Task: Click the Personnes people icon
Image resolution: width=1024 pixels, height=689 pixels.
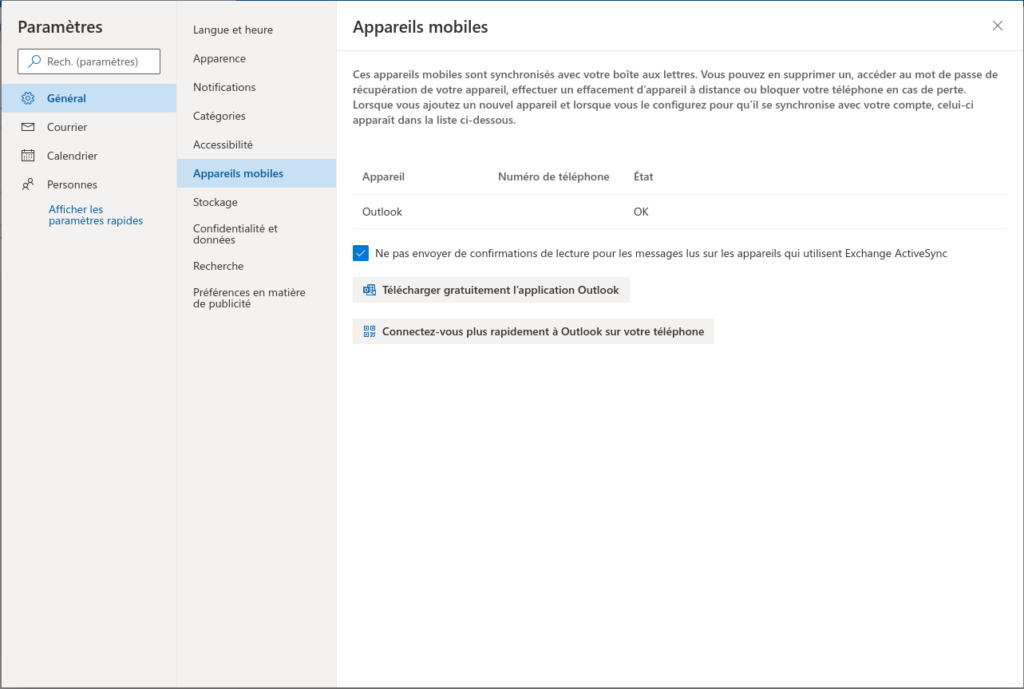Action: 28,185
